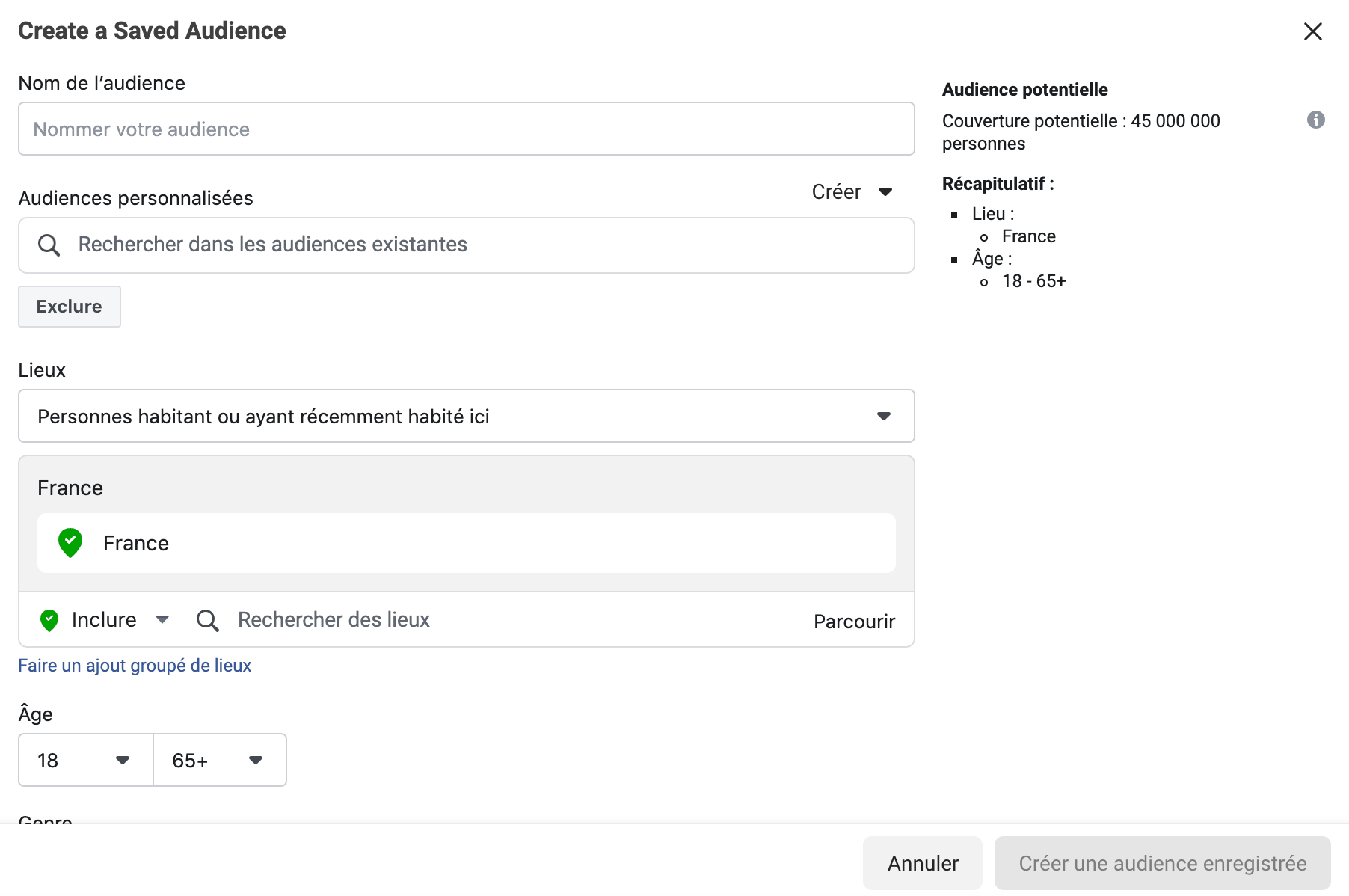
Task: Focus 'Rechercher dans les audiences existantes' field
Action: point(467,245)
